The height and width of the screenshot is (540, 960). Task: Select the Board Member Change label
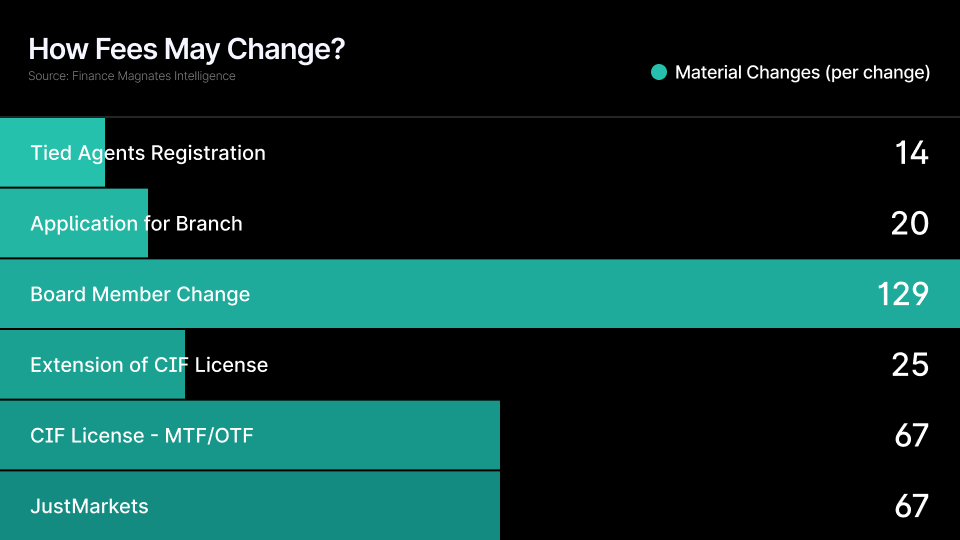tap(140, 294)
